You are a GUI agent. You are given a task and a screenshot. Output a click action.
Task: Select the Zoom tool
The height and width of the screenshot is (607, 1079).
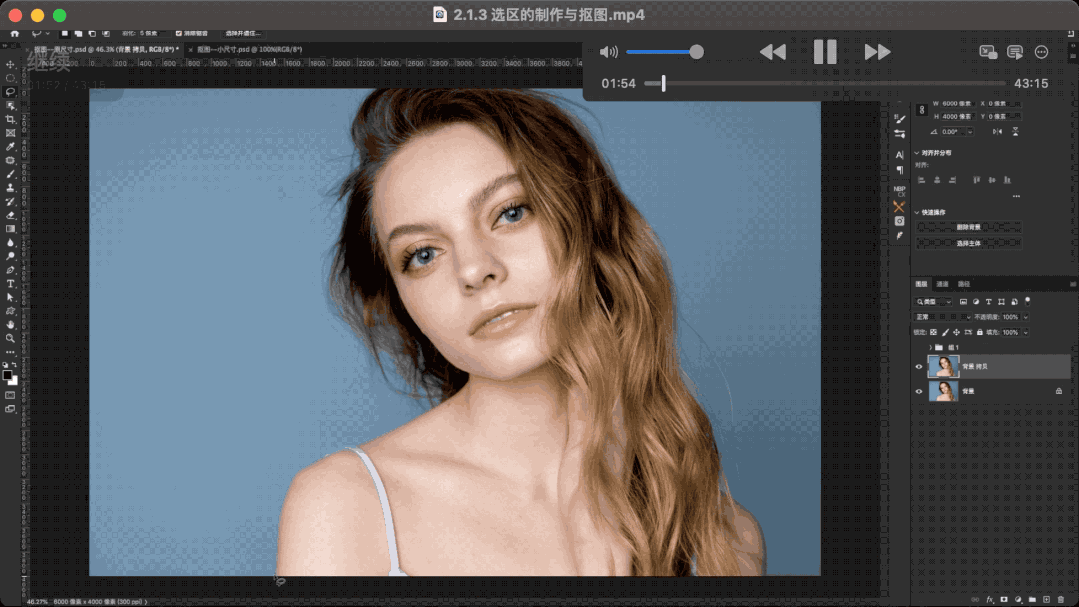point(10,339)
